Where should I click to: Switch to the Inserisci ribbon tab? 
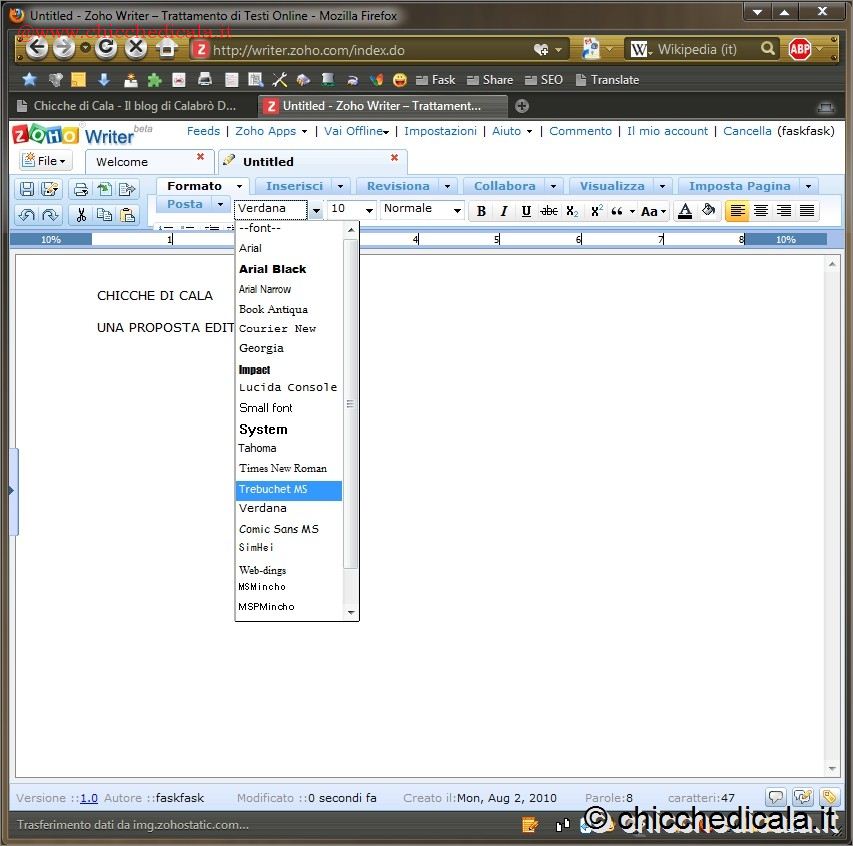point(294,186)
